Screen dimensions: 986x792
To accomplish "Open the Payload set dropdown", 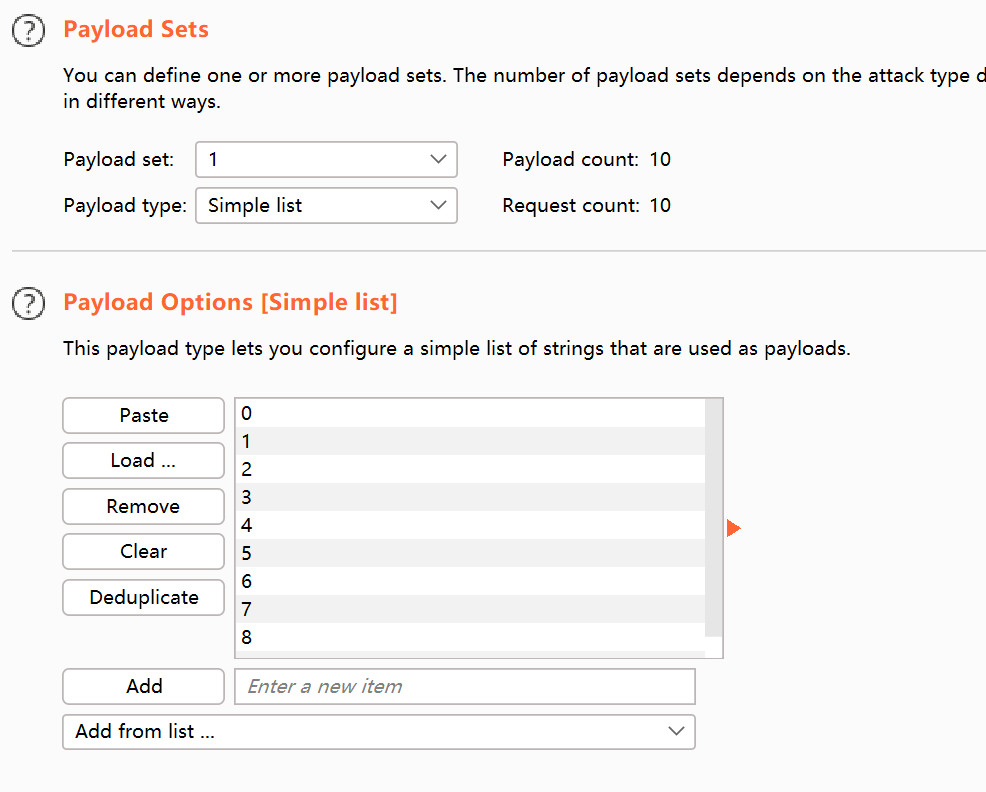I will [326, 160].
